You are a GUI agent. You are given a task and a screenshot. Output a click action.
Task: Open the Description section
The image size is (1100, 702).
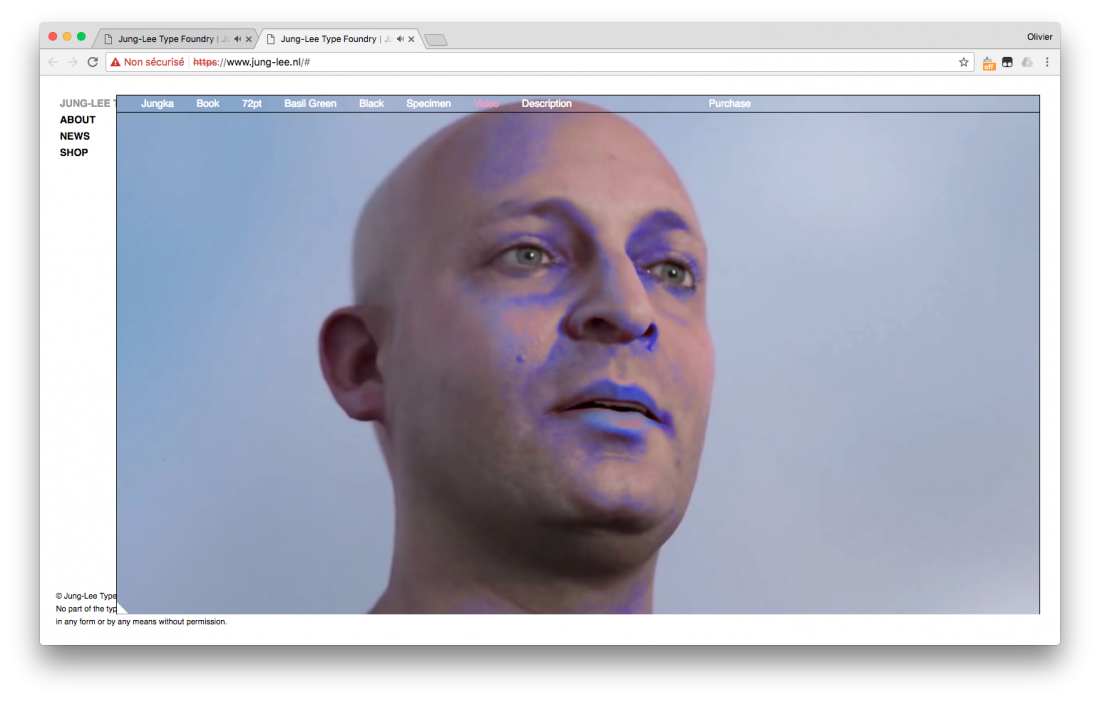click(x=546, y=104)
